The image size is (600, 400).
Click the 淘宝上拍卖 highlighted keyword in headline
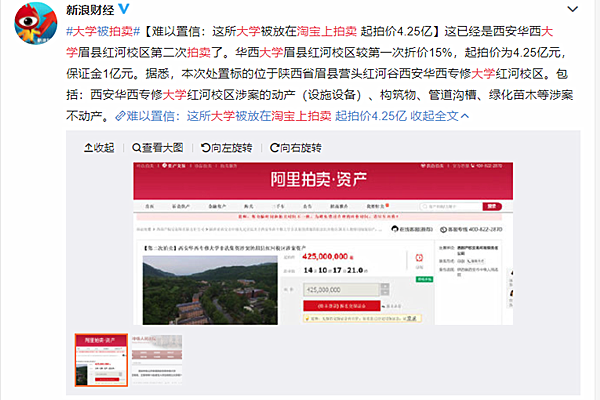click(327, 31)
